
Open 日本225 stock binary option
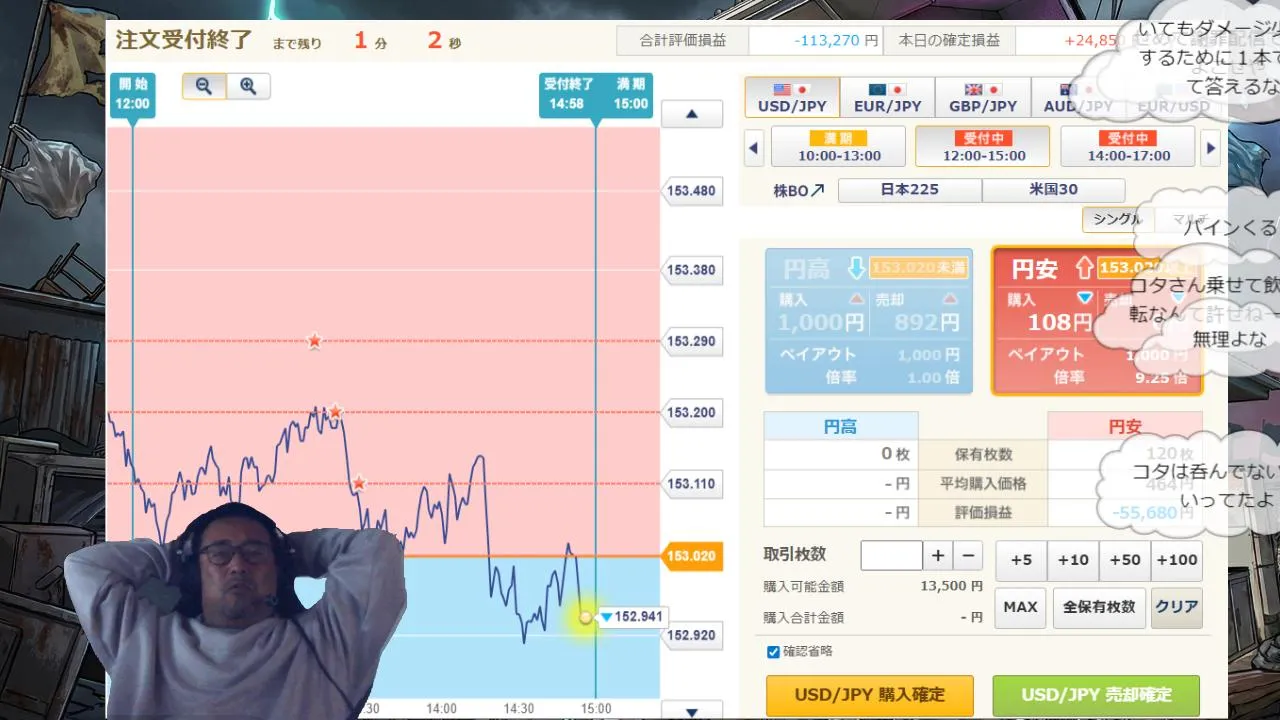pos(910,189)
